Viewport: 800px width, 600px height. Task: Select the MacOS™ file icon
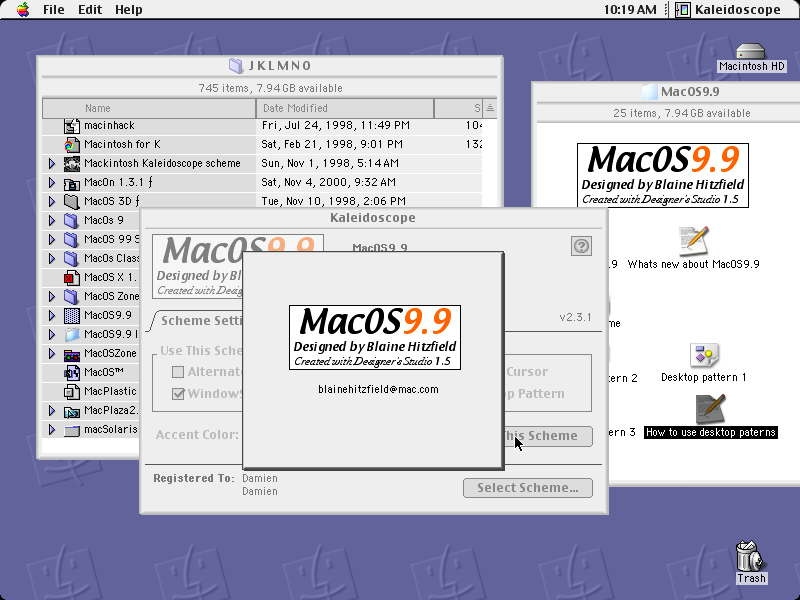pyautogui.click(x=72, y=372)
